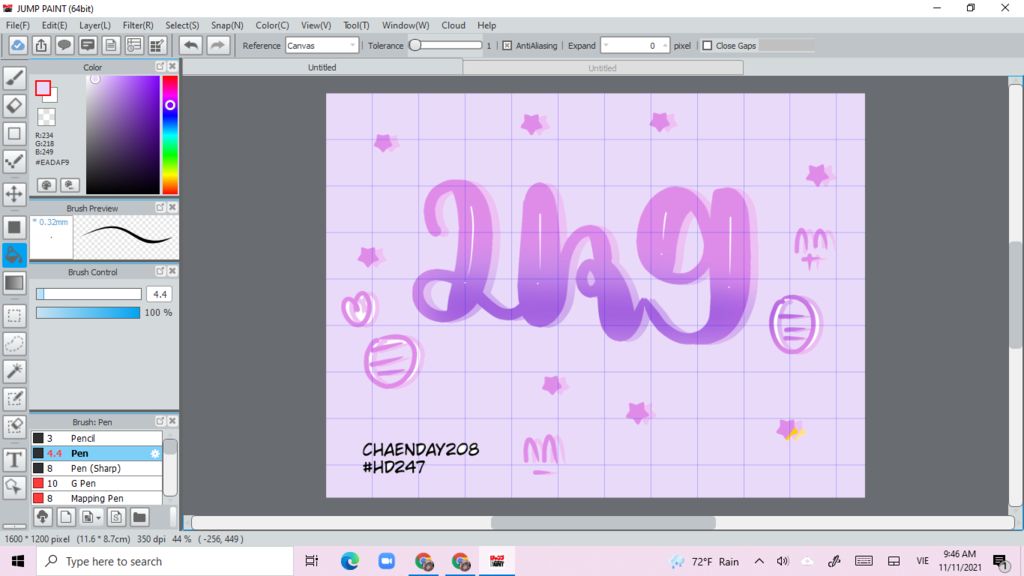Viewport: 1024px width, 576px height.
Task: Redo the last undone action
Action: (217, 45)
